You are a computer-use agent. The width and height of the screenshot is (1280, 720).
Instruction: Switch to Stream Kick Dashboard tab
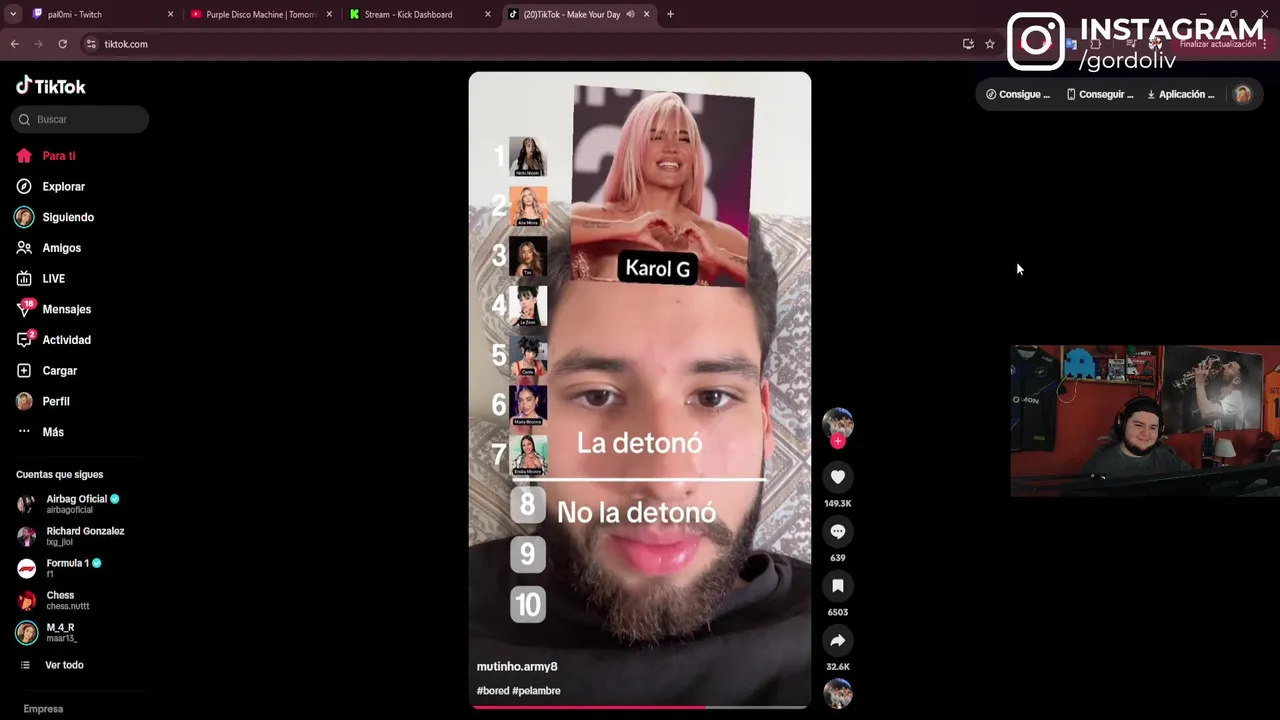418,14
